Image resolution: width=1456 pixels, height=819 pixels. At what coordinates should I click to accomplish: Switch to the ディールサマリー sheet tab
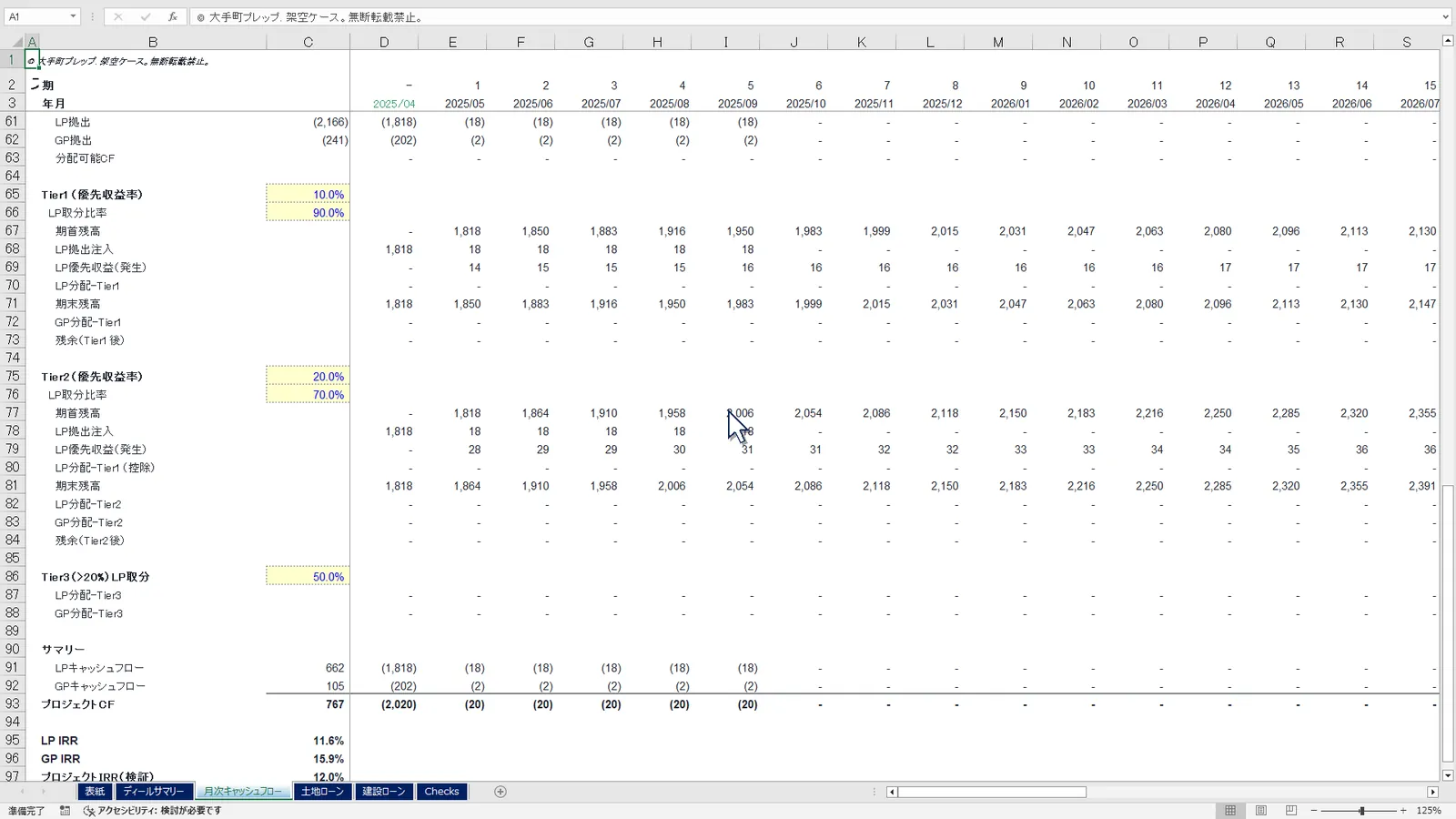point(154,792)
